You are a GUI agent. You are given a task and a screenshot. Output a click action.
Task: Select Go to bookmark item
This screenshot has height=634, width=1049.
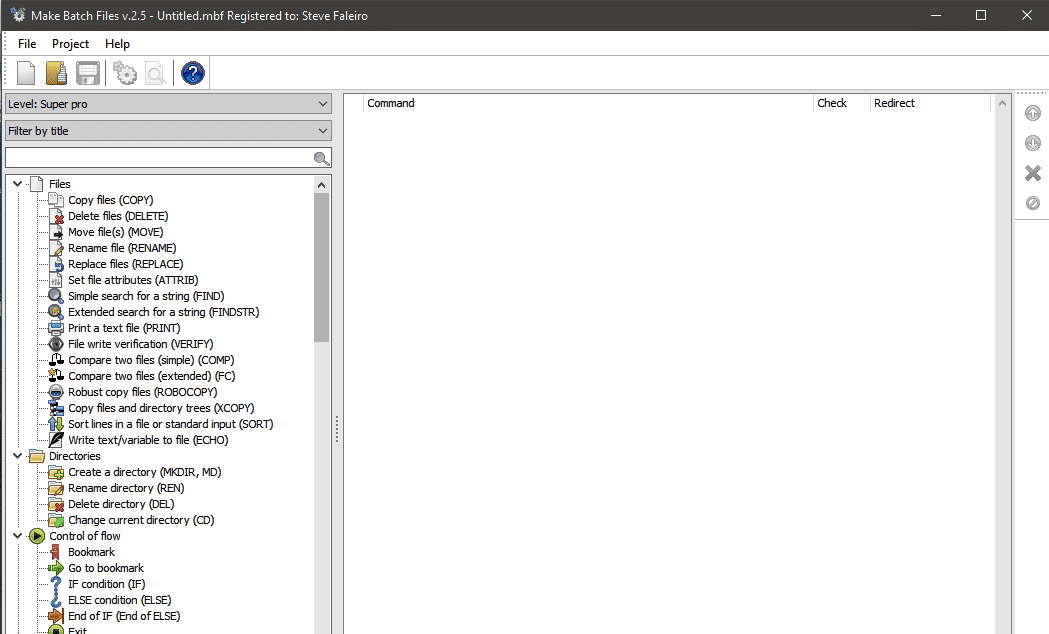point(106,568)
